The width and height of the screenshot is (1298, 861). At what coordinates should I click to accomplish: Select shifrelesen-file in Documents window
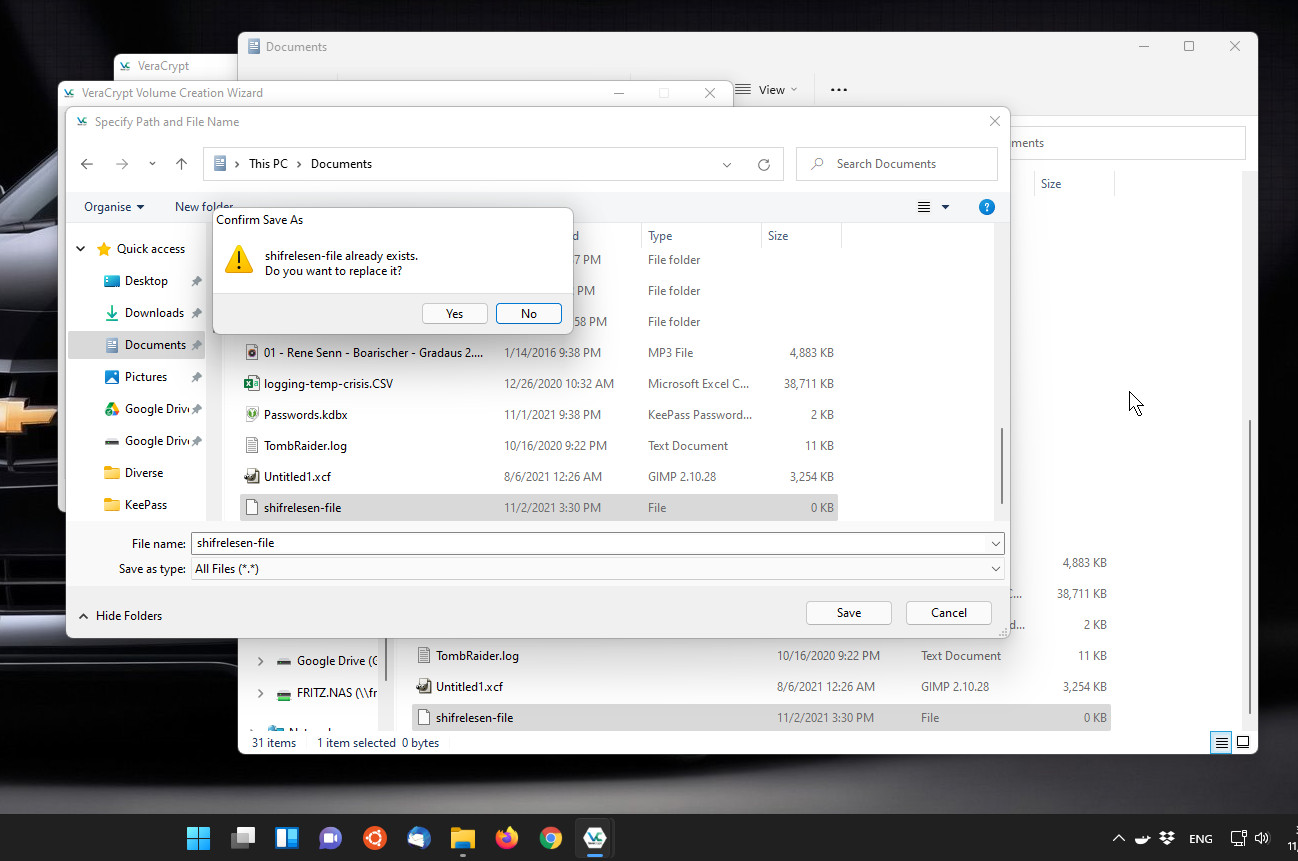(761, 718)
